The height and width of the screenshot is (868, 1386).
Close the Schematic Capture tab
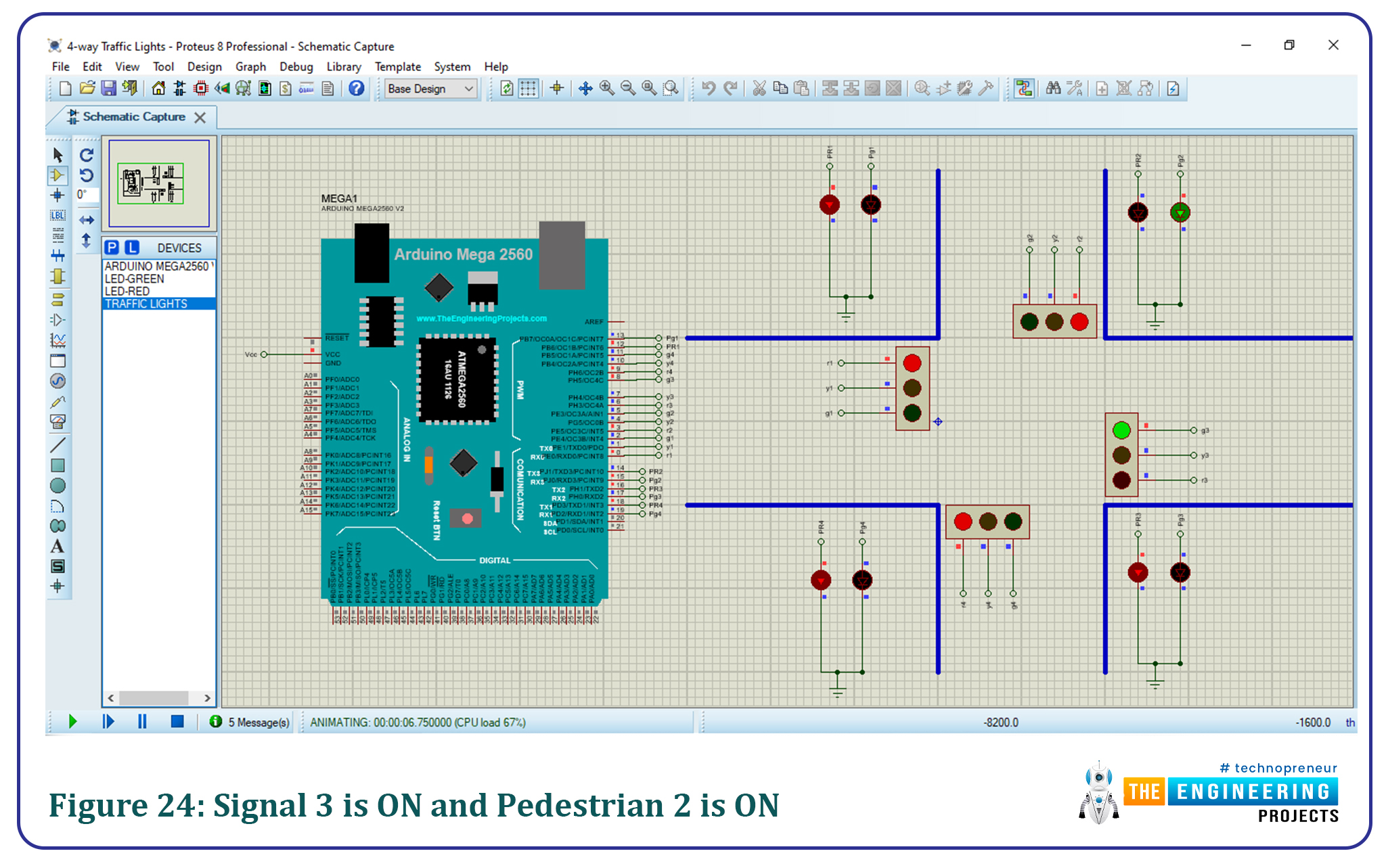pyautogui.click(x=200, y=117)
